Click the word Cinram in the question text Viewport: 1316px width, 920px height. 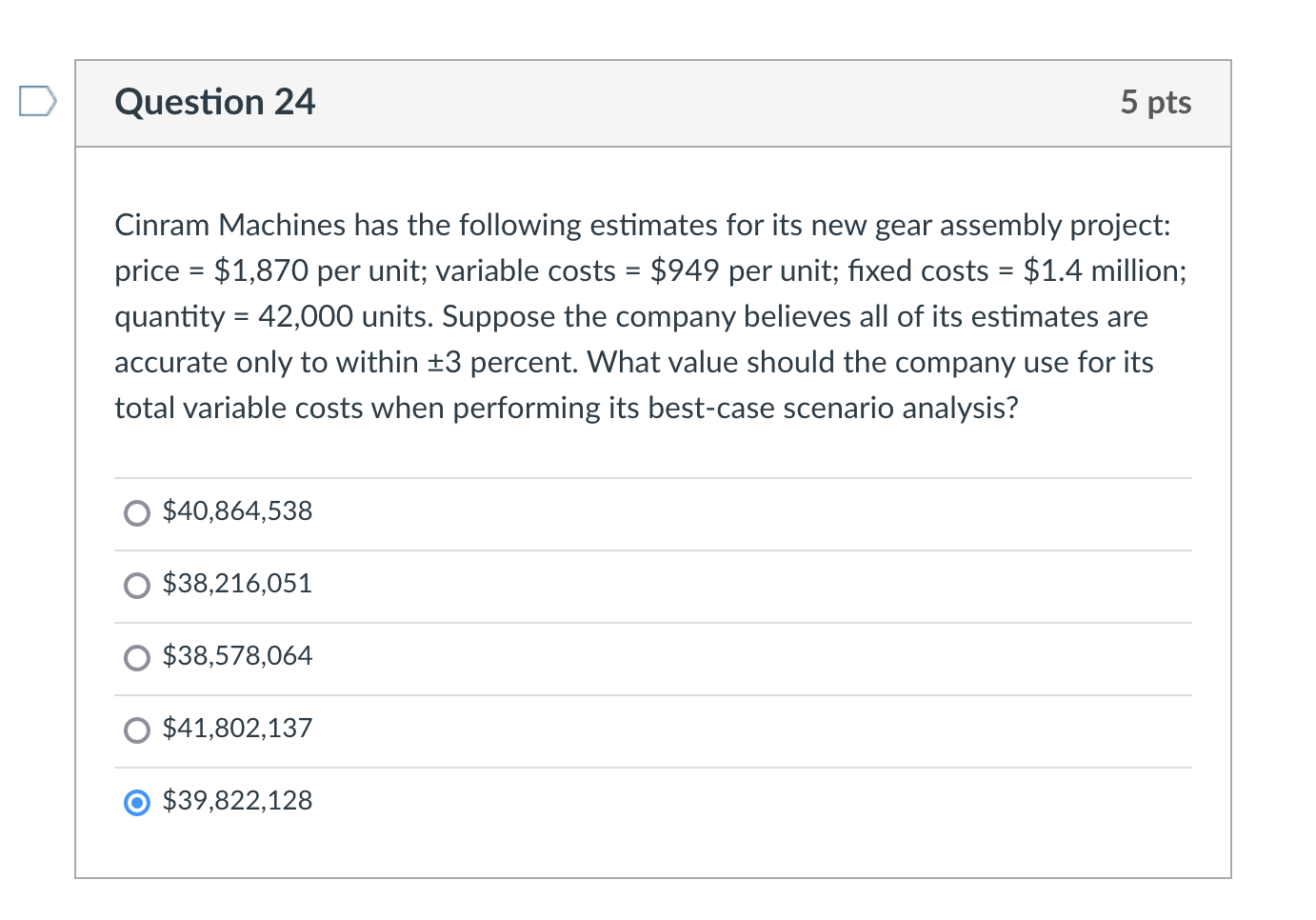click(162, 225)
